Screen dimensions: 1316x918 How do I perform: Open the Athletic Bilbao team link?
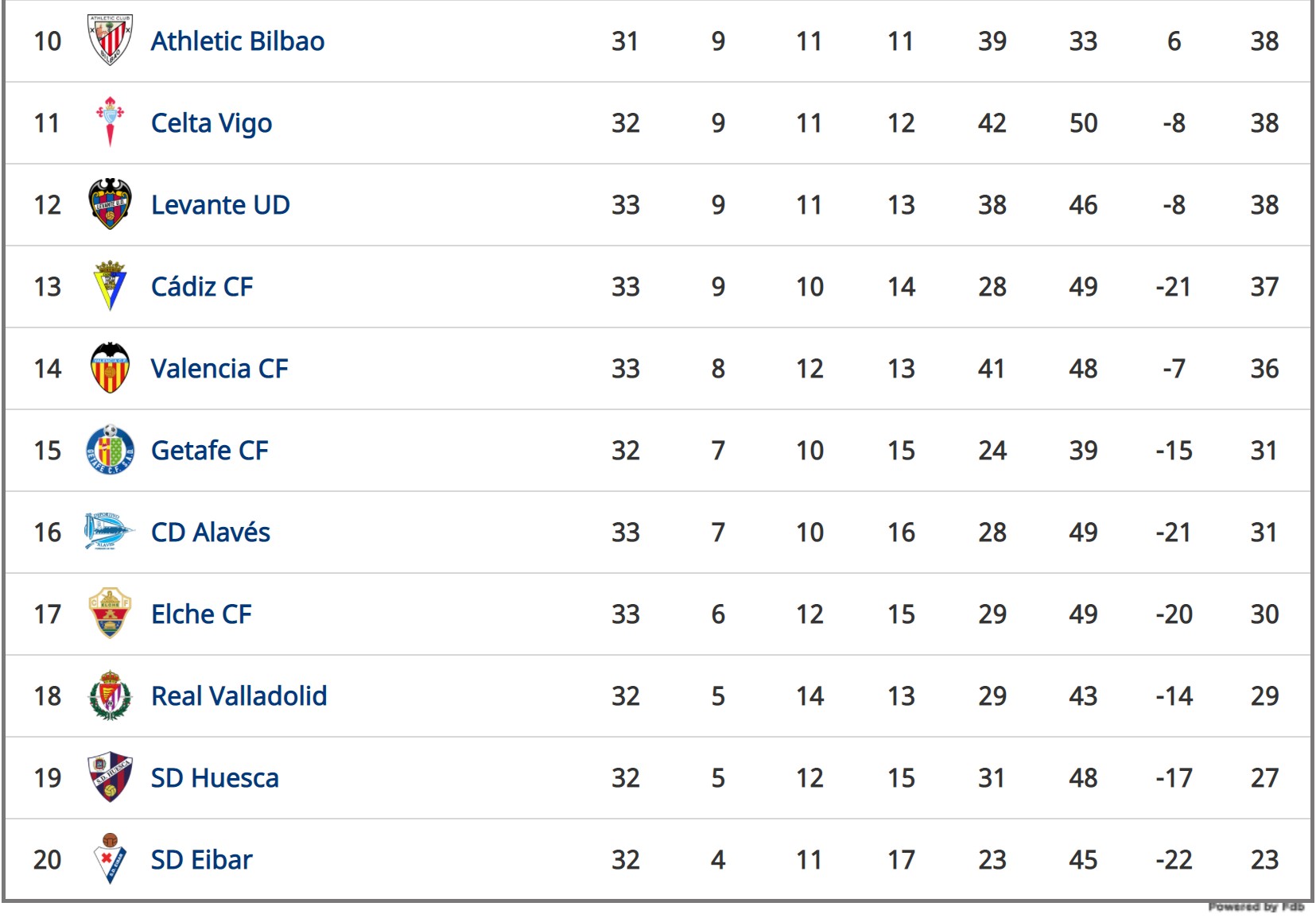(x=238, y=41)
